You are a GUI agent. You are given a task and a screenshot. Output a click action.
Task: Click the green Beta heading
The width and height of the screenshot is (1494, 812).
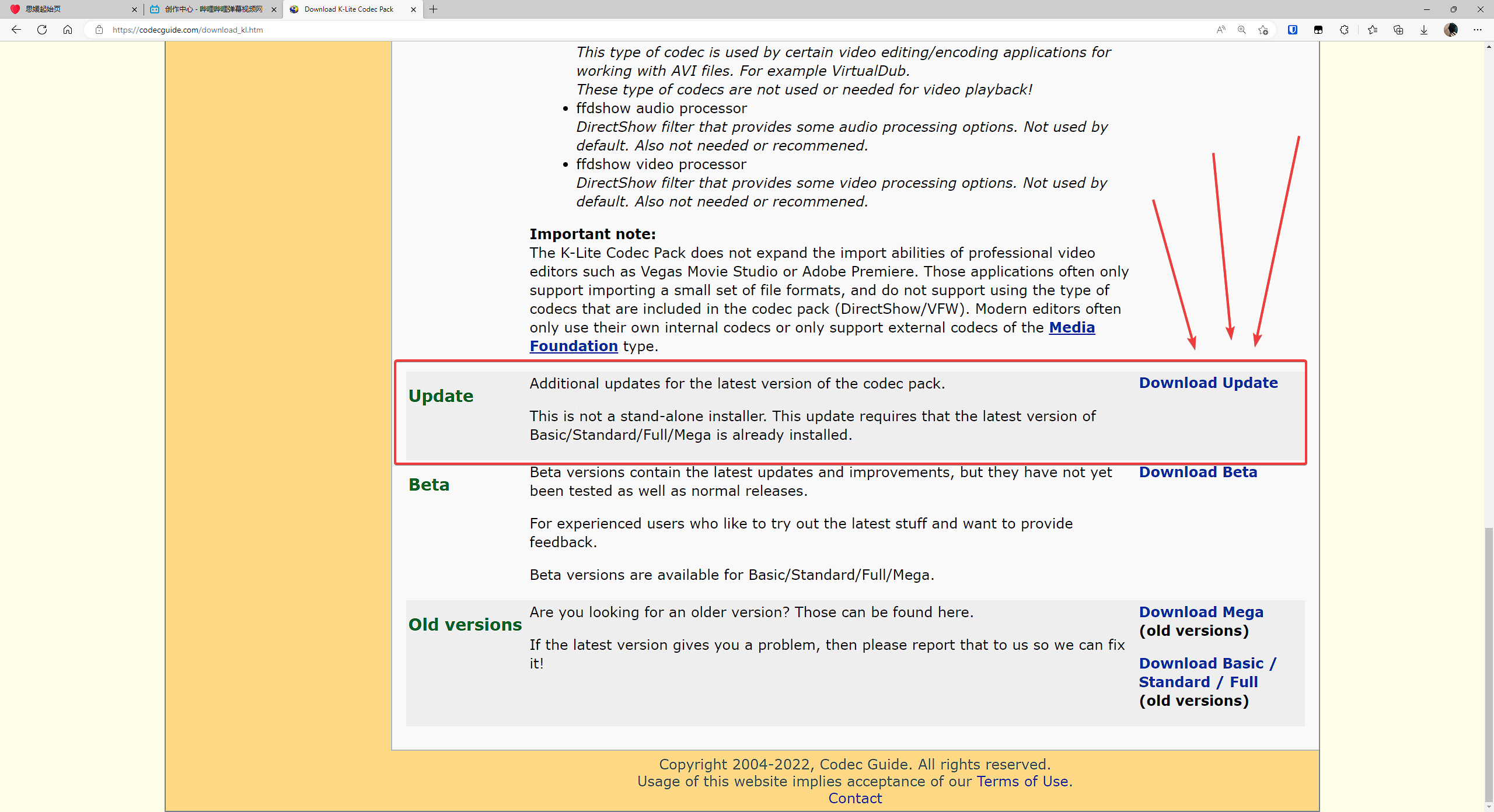(429, 485)
